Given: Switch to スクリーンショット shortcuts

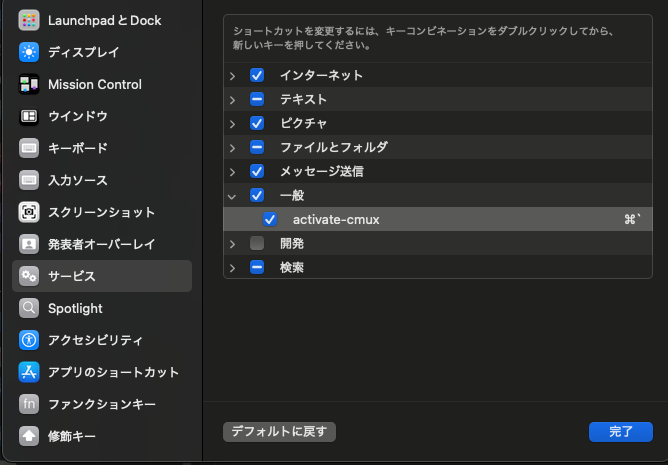Looking at the screenshot, I should pyautogui.click(x=102, y=212).
